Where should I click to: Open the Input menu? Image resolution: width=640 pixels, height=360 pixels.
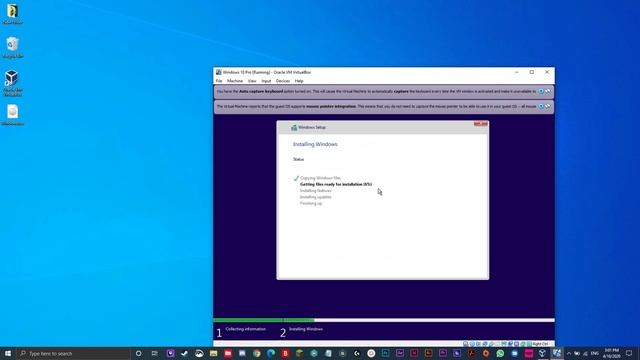click(x=266, y=81)
